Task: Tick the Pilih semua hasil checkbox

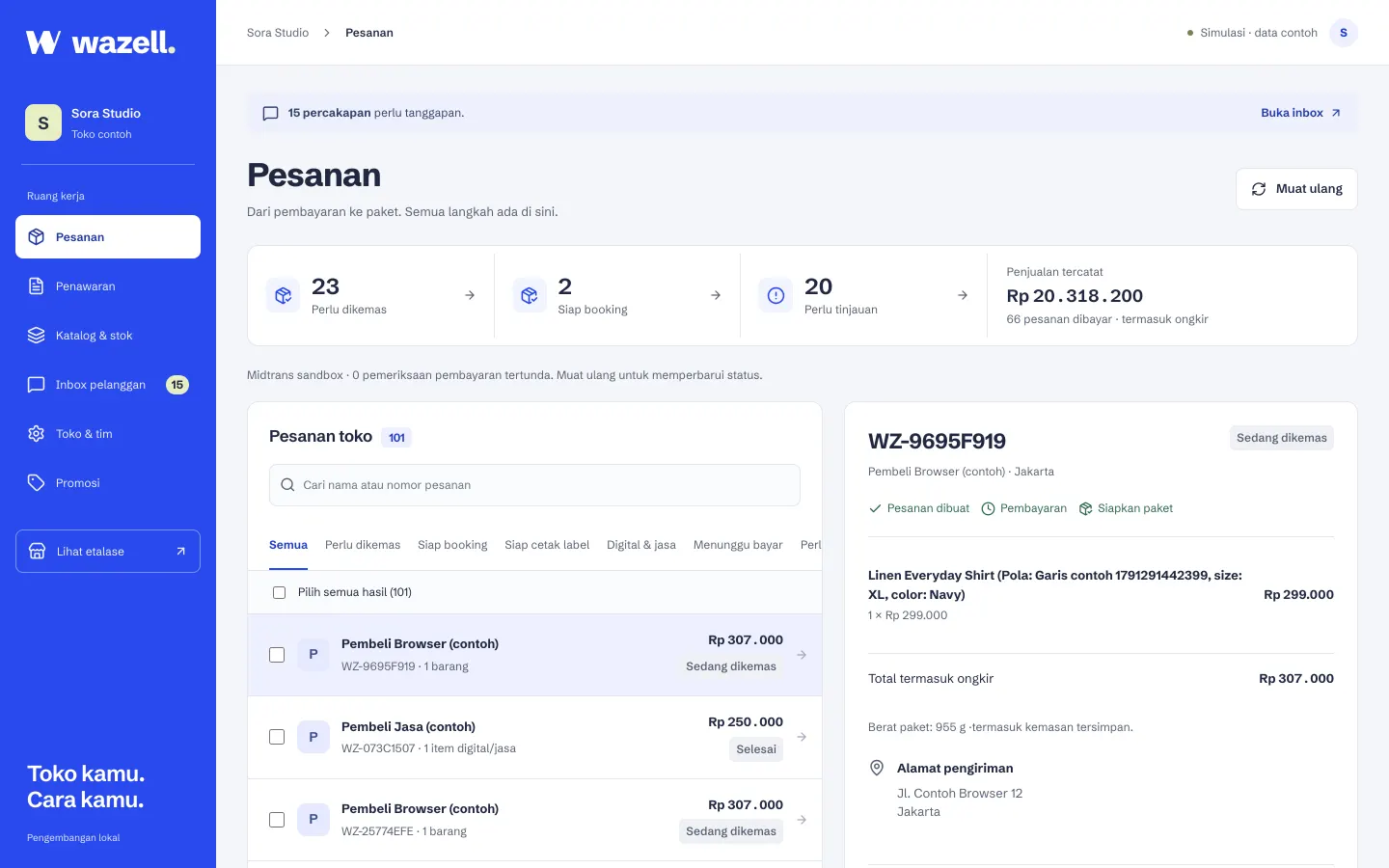Action: point(280,592)
